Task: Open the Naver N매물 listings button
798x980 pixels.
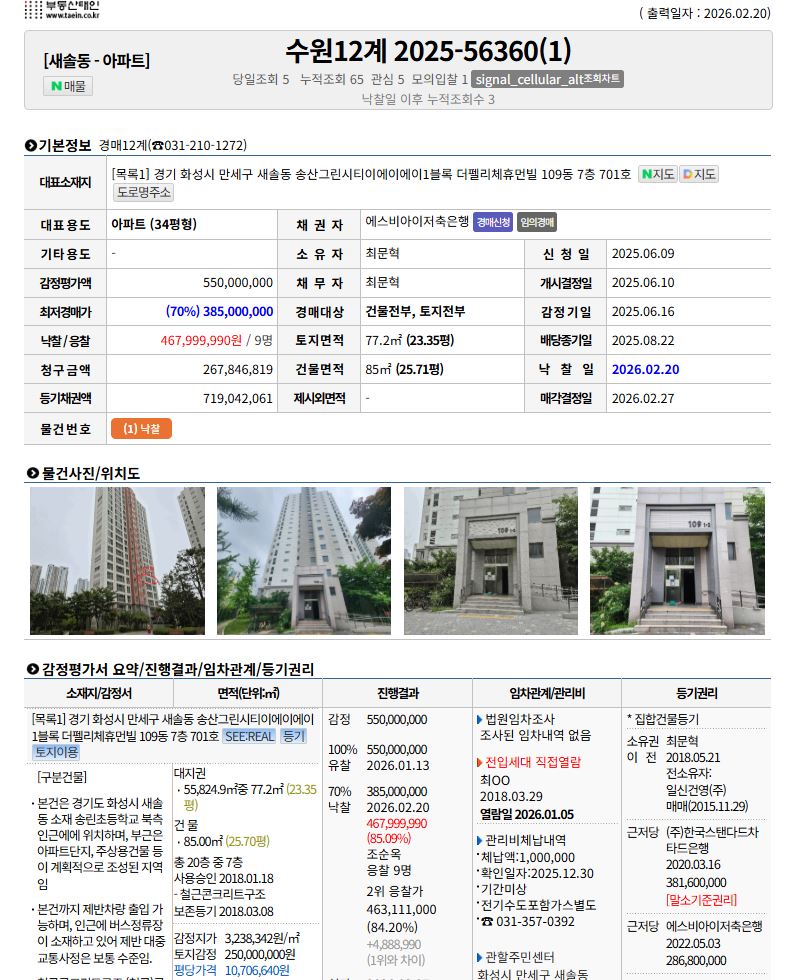Action: tap(69, 86)
